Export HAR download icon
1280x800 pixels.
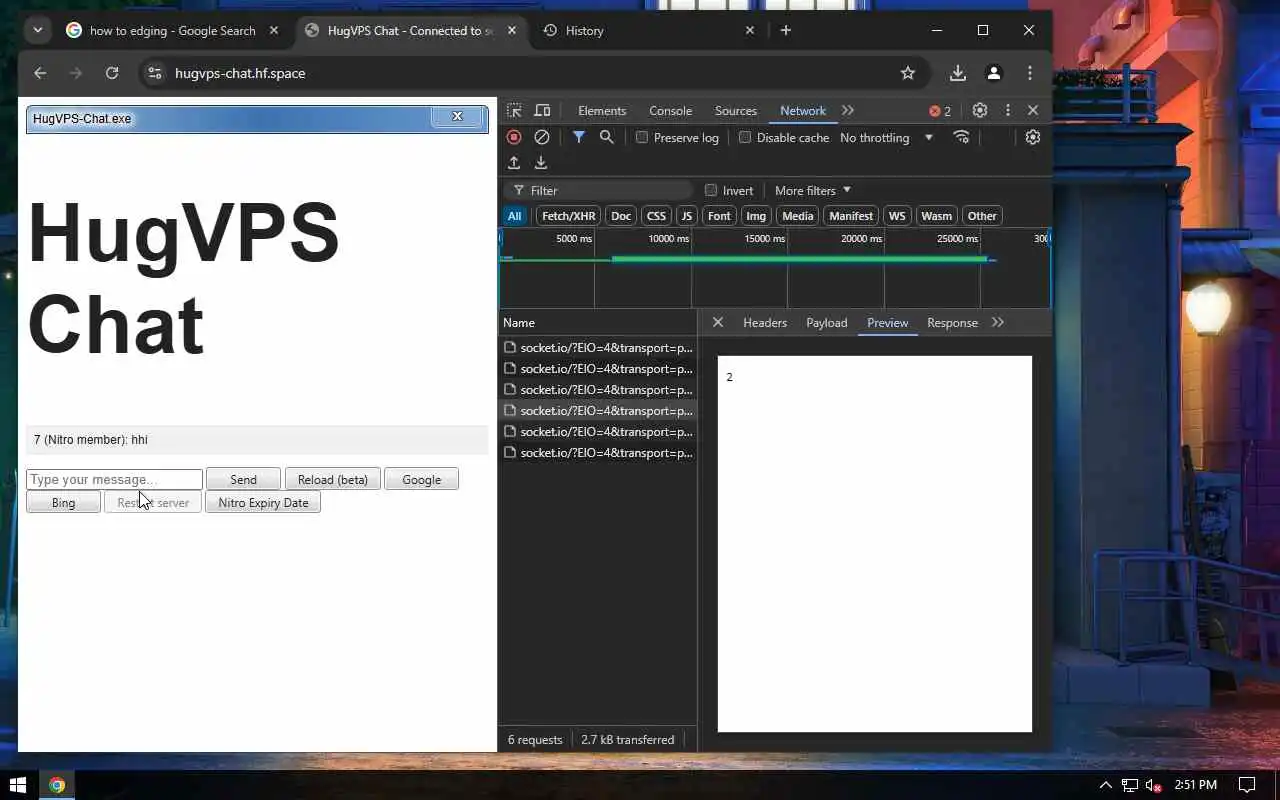click(541, 163)
